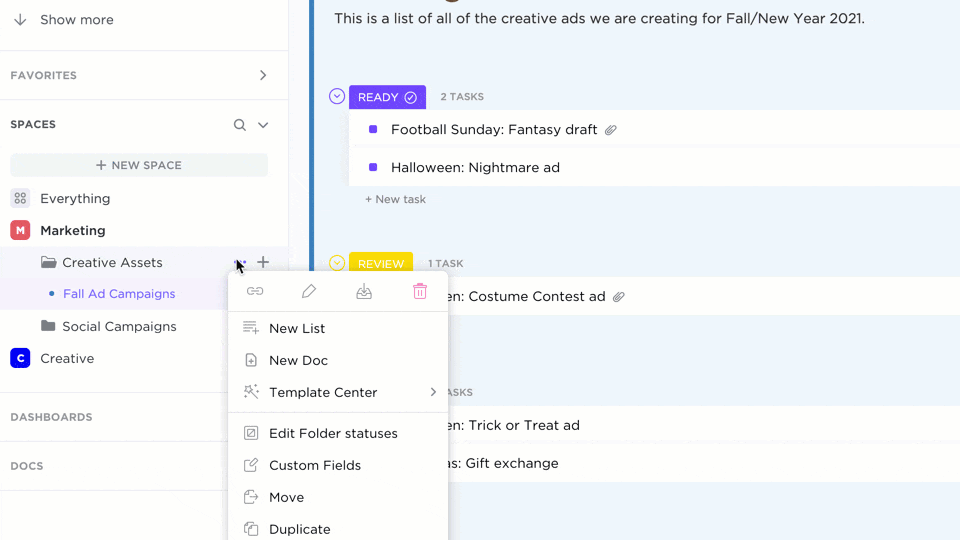
Task: Select Edit Folder statuses menu option
Action: [x=333, y=433]
